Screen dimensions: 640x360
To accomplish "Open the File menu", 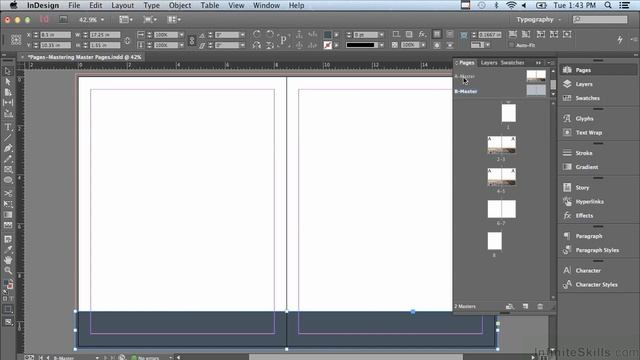I will (x=74, y=5).
